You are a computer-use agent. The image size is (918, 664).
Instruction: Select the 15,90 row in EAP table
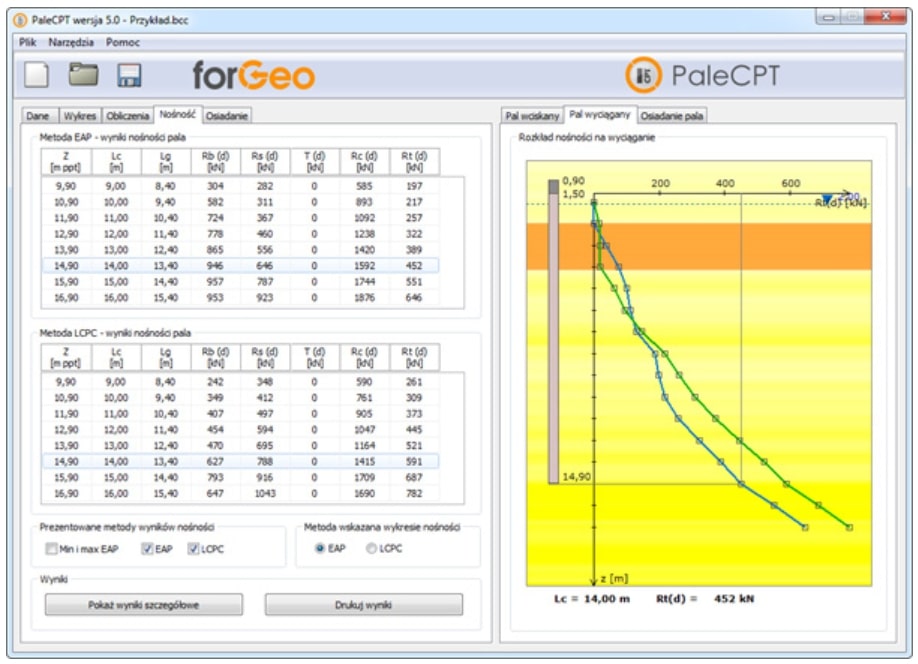click(x=238, y=282)
